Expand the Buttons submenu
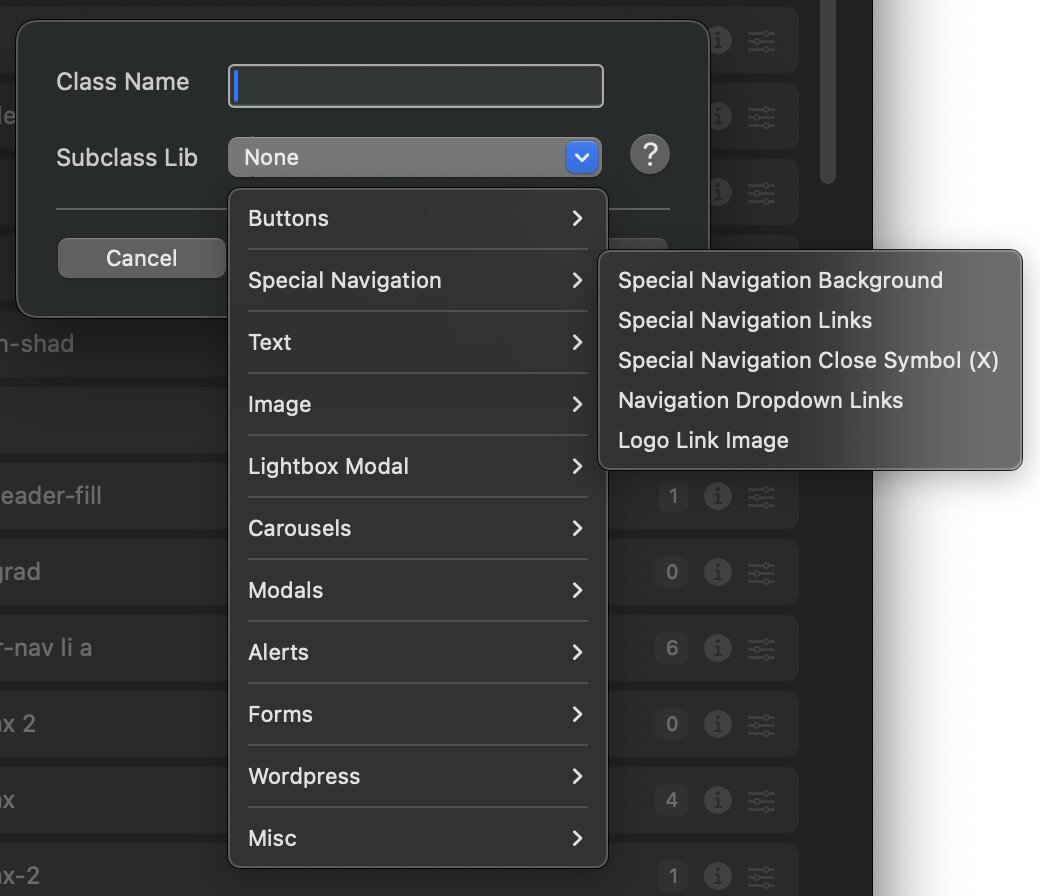 point(416,218)
